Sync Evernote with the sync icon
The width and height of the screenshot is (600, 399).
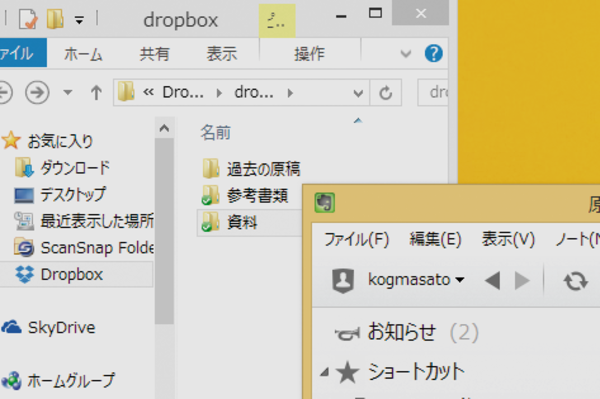click(x=575, y=281)
